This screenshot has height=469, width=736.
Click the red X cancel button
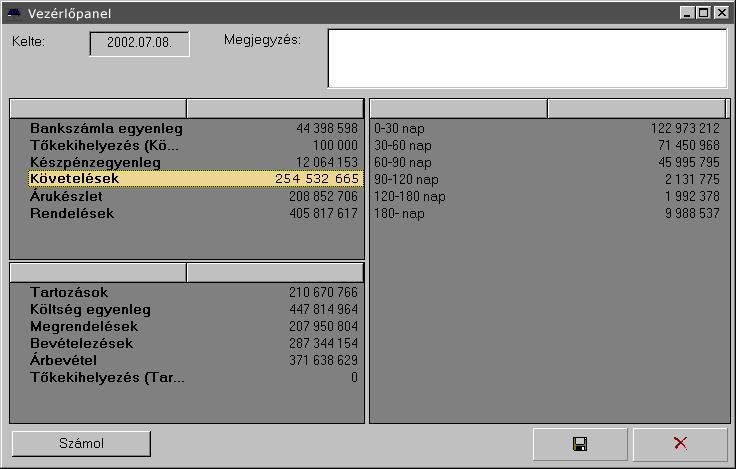680,444
